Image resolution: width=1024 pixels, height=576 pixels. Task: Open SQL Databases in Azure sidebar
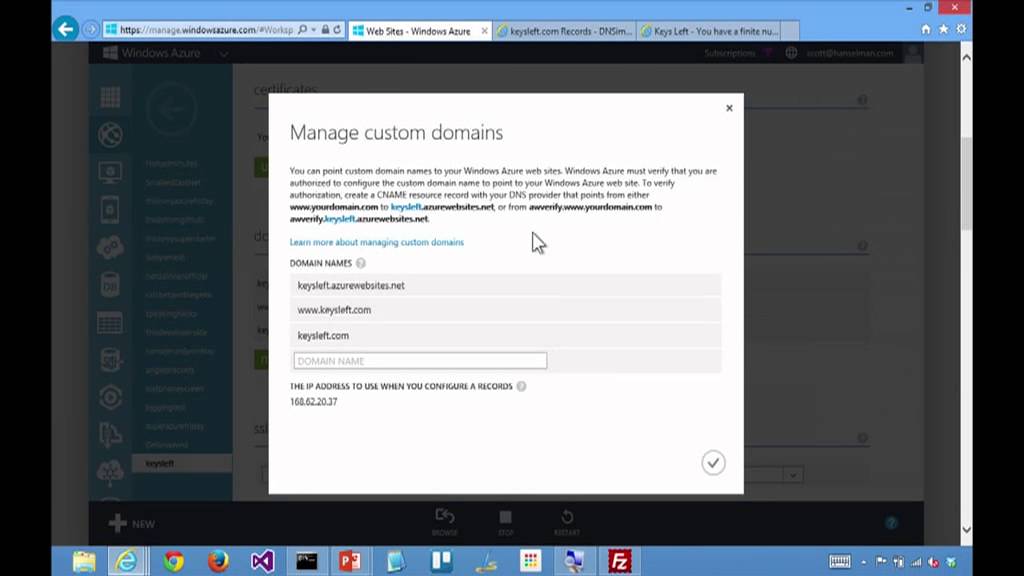[x=110, y=284]
